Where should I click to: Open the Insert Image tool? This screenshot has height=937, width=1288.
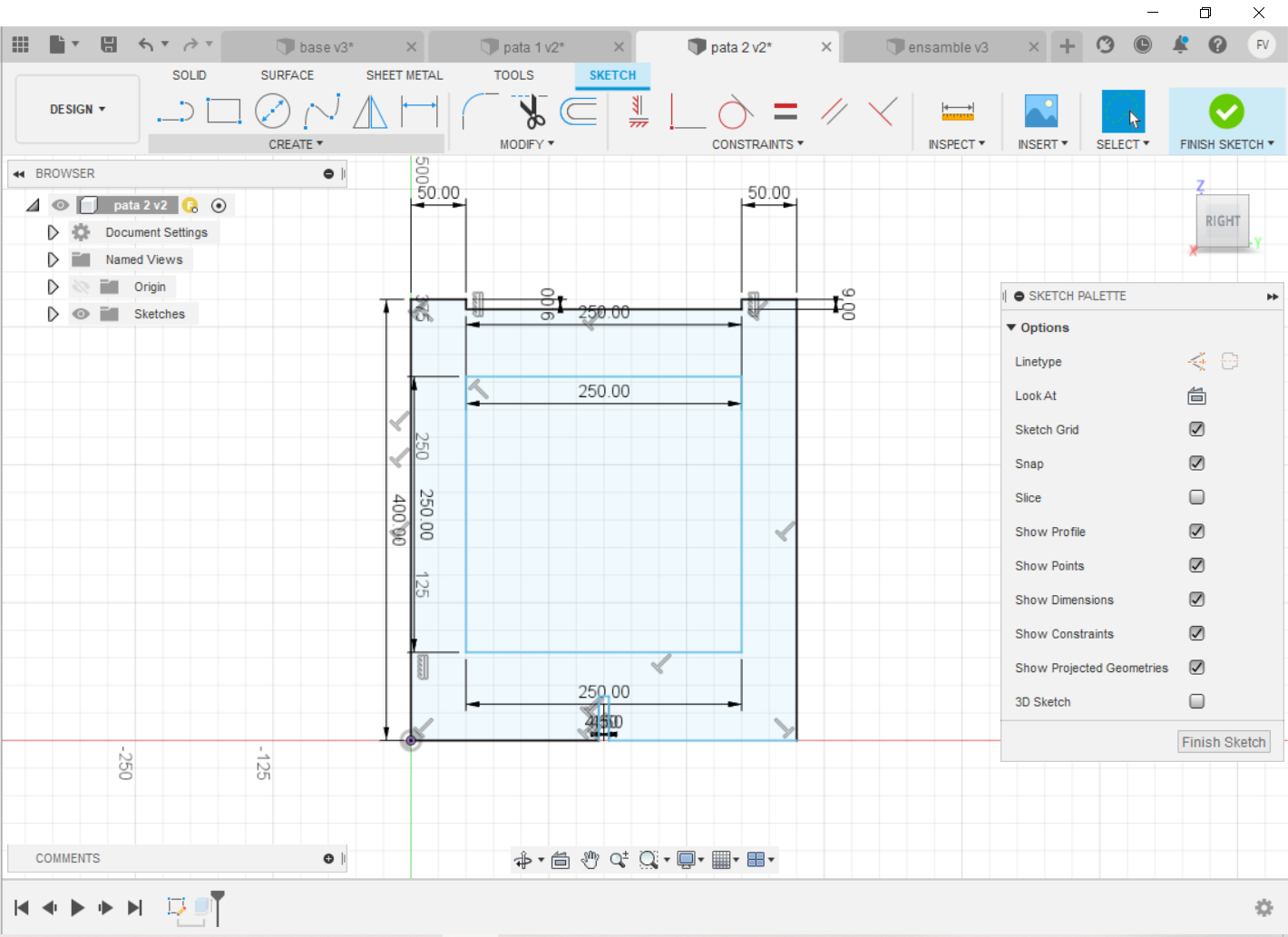[1040, 112]
